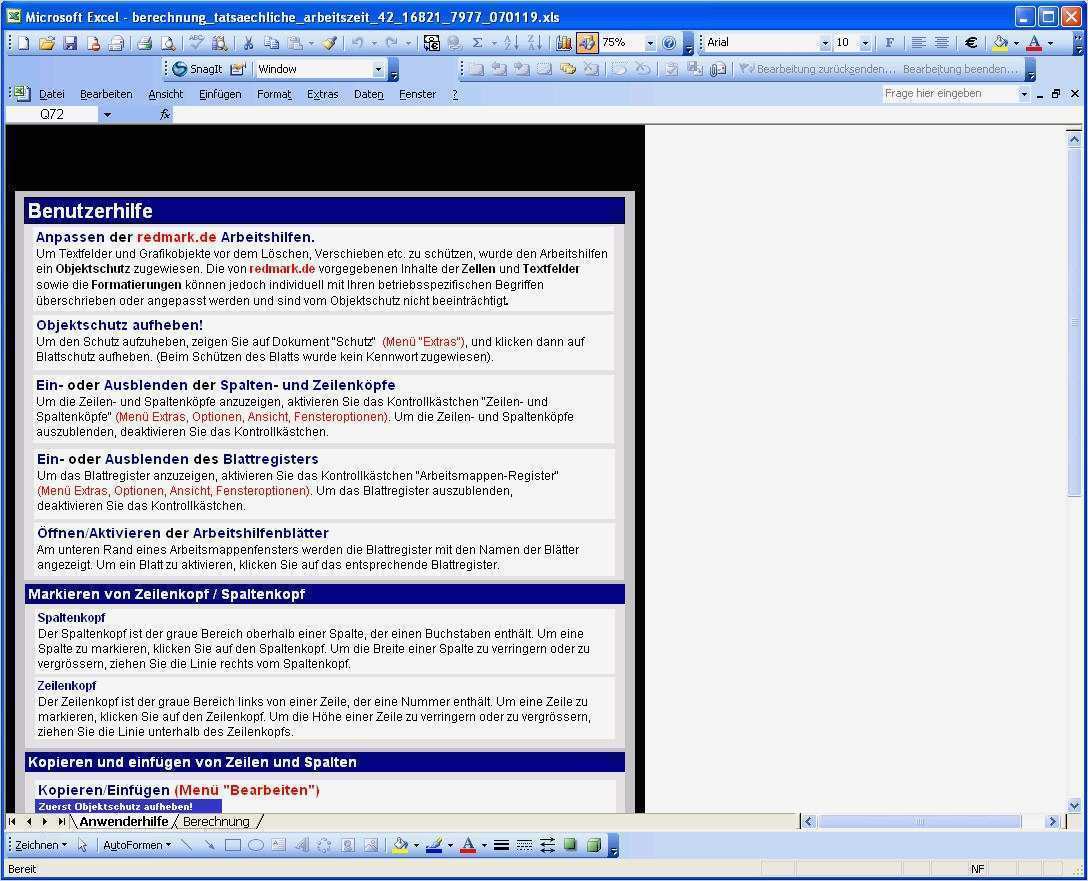The image size is (1088, 881).
Task: Click the first-sheet navigation arrow
Action: point(12,821)
